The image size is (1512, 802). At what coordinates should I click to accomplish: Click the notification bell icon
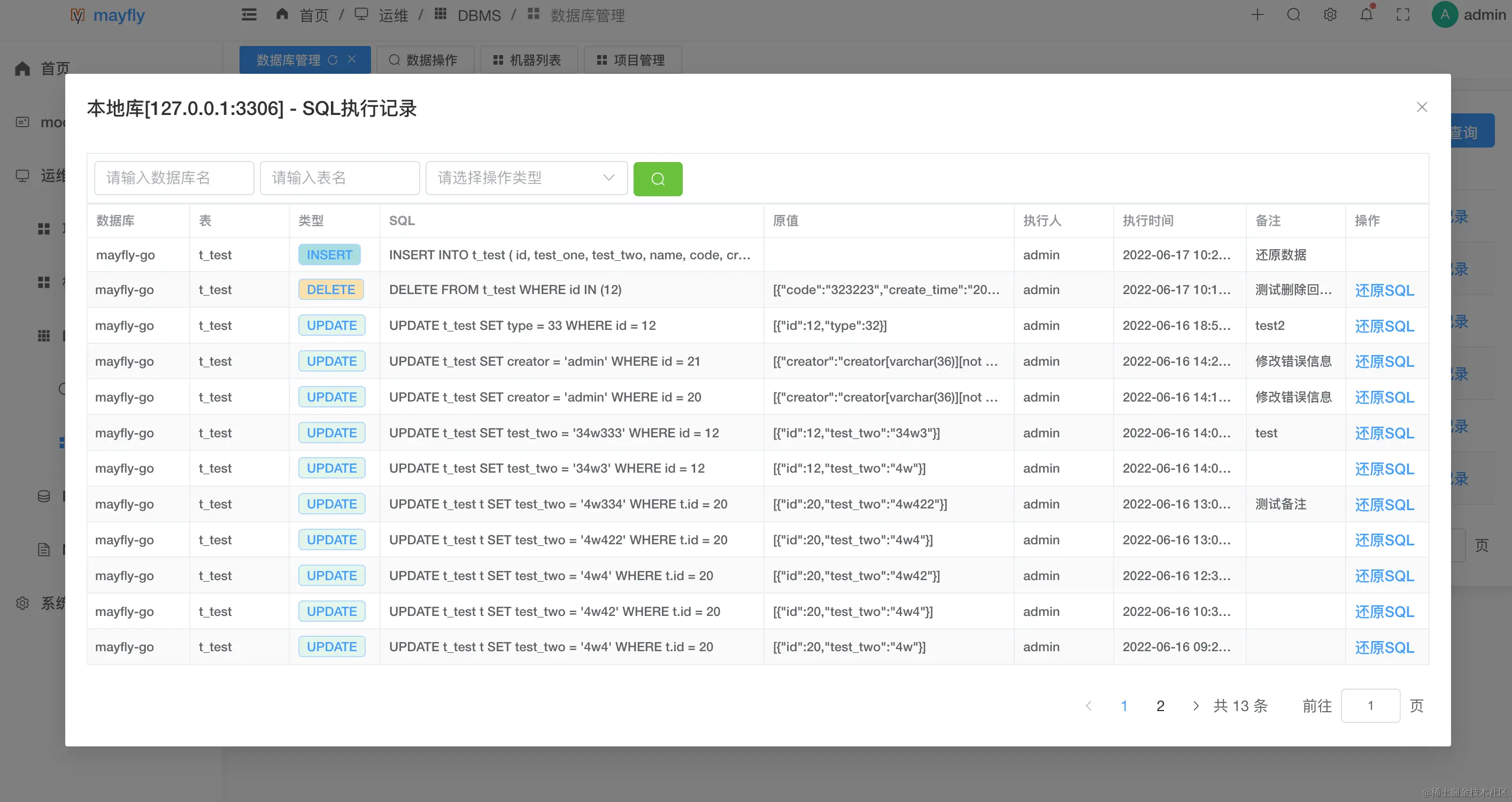tap(1367, 14)
